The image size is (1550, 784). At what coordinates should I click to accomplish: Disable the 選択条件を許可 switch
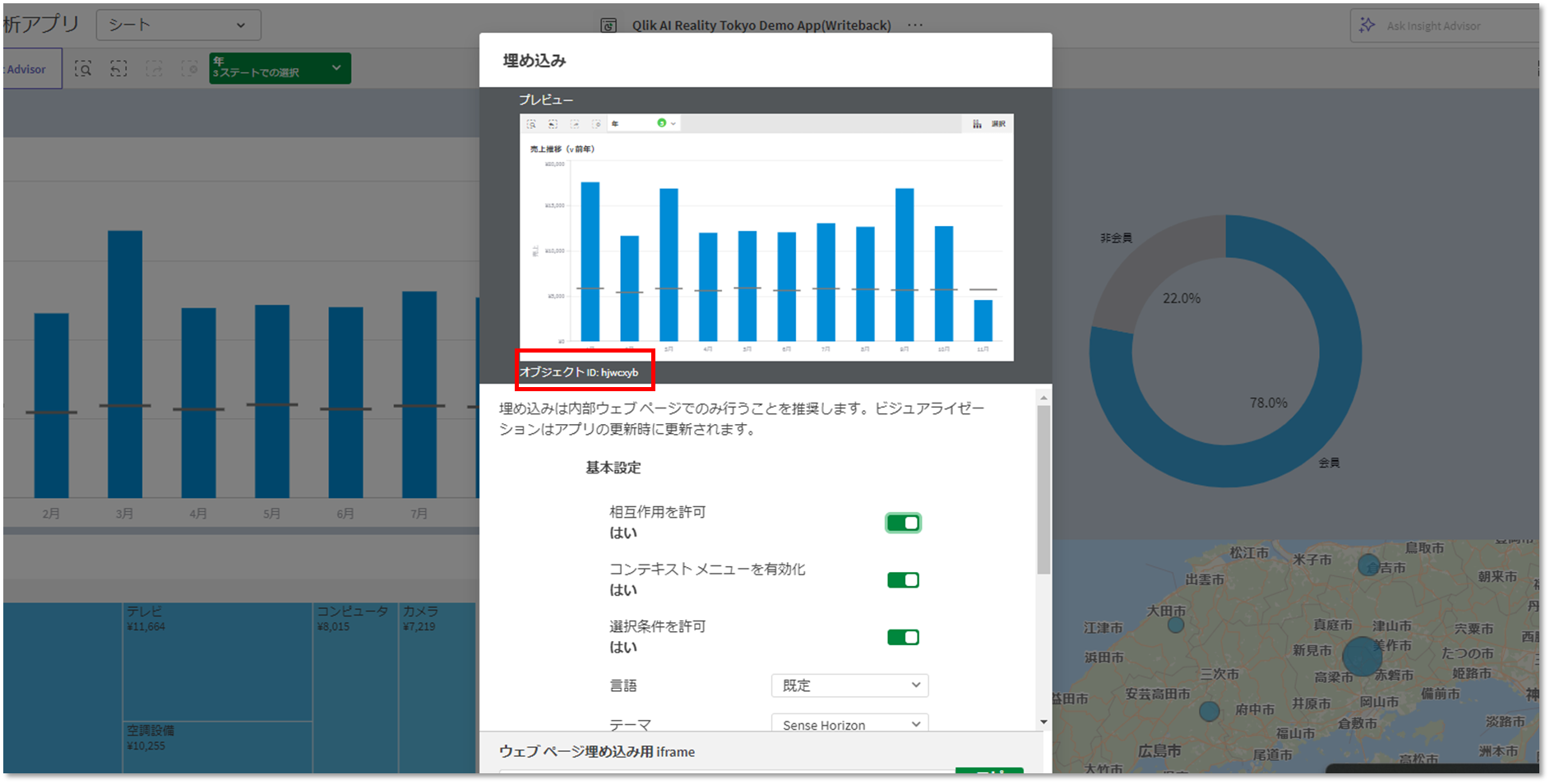click(903, 637)
